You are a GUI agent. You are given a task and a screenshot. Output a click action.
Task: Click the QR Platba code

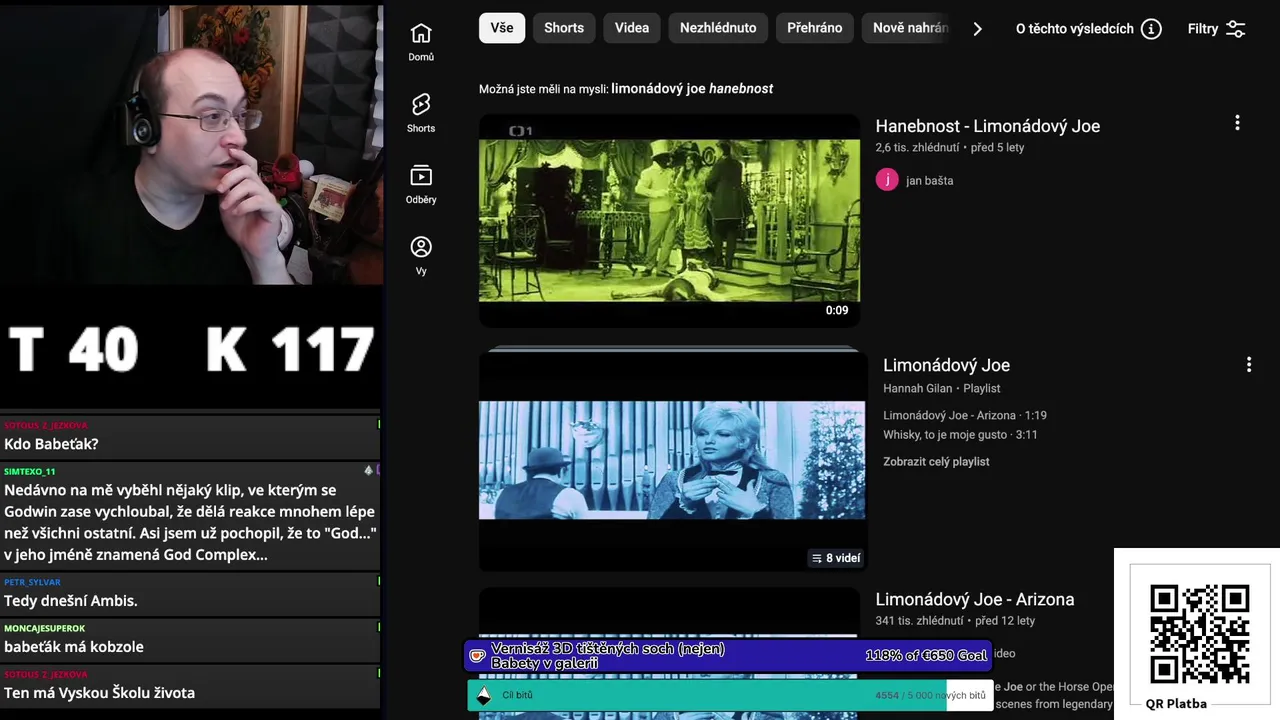point(1199,634)
